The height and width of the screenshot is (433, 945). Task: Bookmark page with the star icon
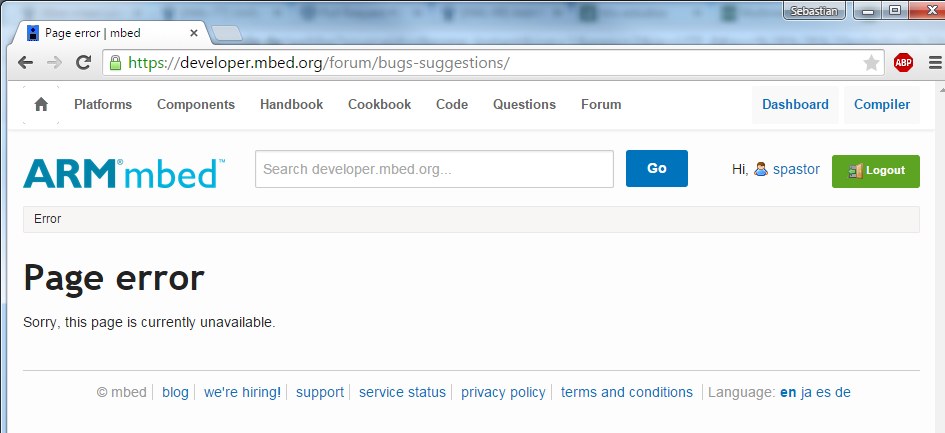[871, 63]
